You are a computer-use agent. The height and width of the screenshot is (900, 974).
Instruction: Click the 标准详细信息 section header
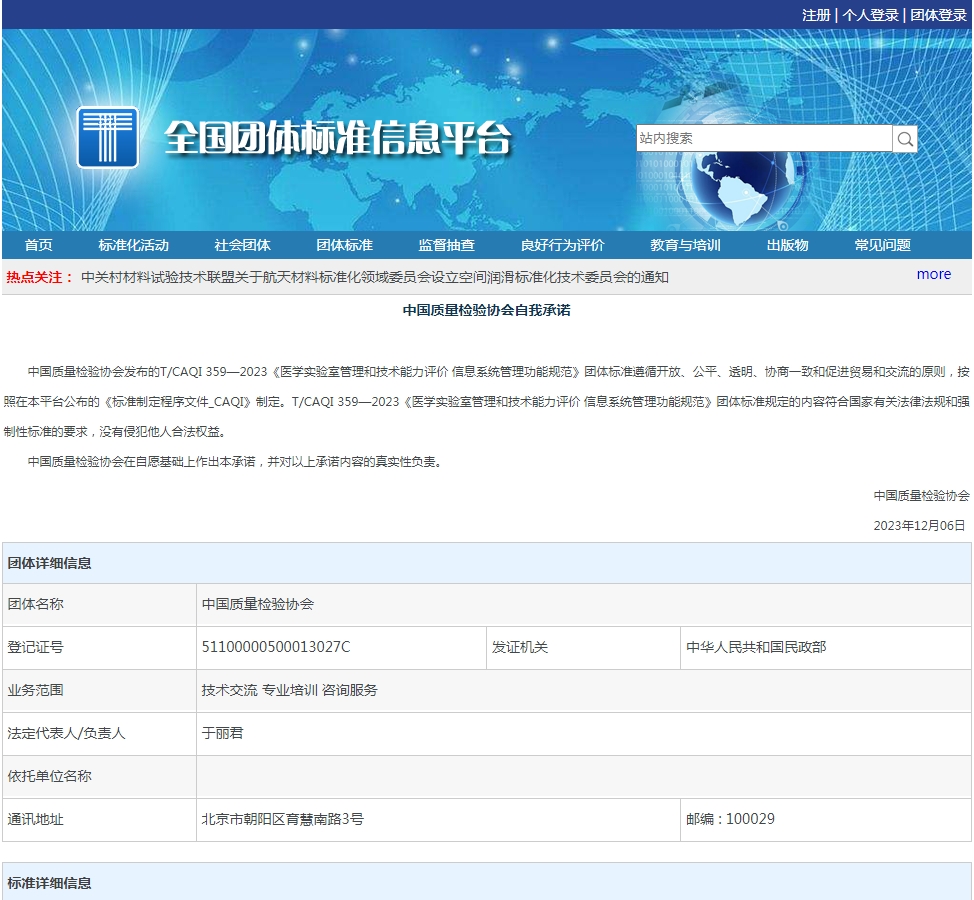pyautogui.click(x=487, y=881)
